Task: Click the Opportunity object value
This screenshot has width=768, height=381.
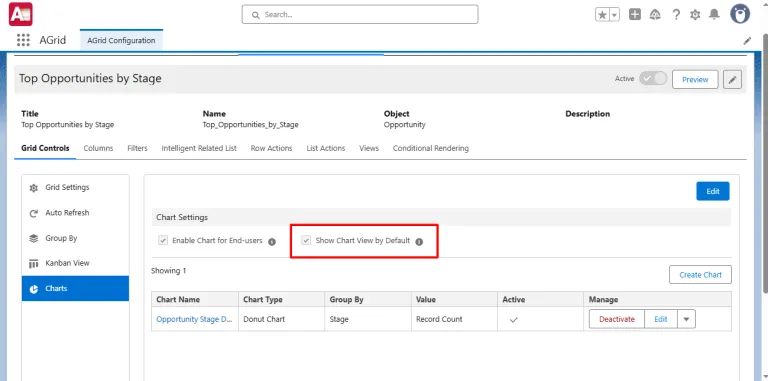Action: 405,125
